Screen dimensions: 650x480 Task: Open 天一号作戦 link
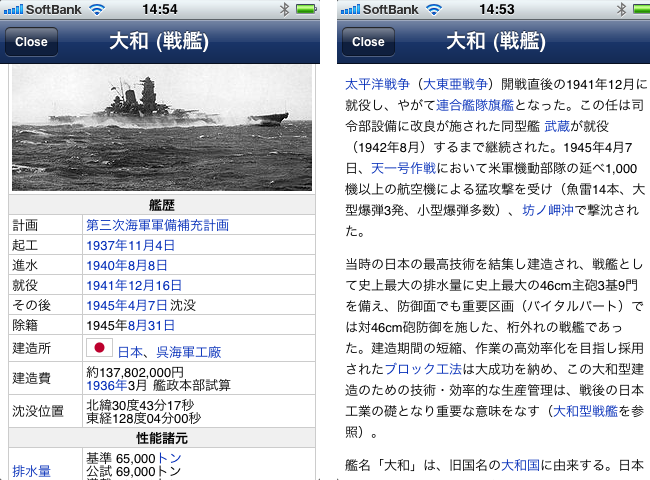pyautogui.click(x=403, y=168)
